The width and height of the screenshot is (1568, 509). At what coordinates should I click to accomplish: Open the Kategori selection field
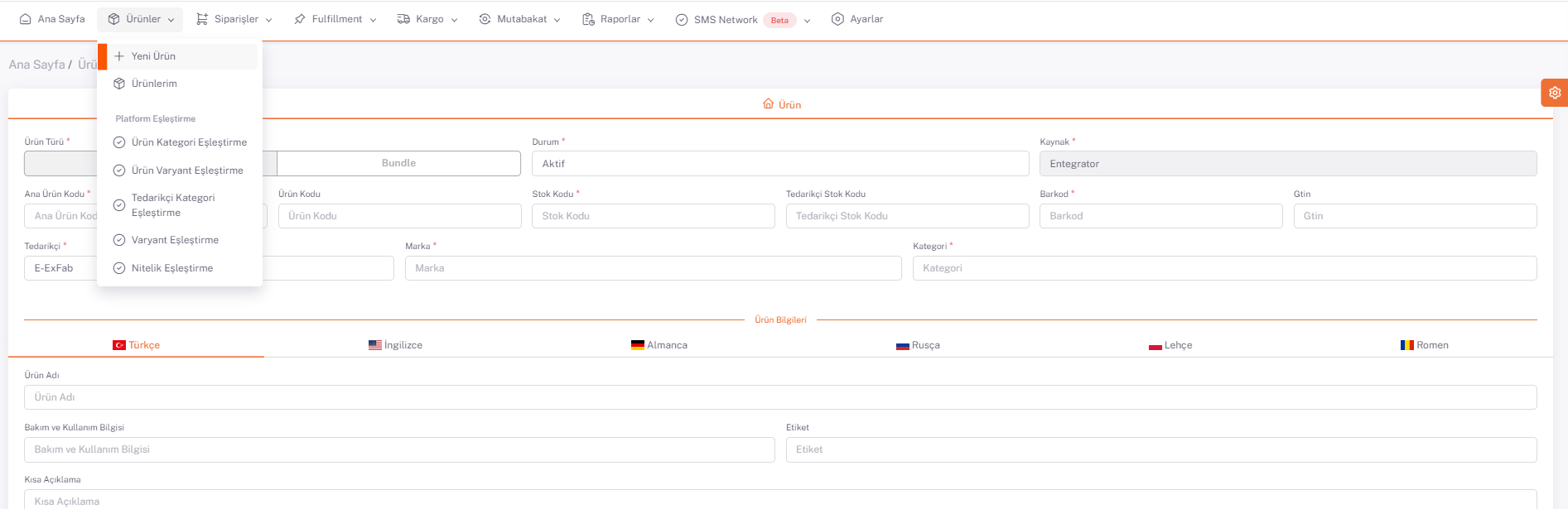(1223, 268)
